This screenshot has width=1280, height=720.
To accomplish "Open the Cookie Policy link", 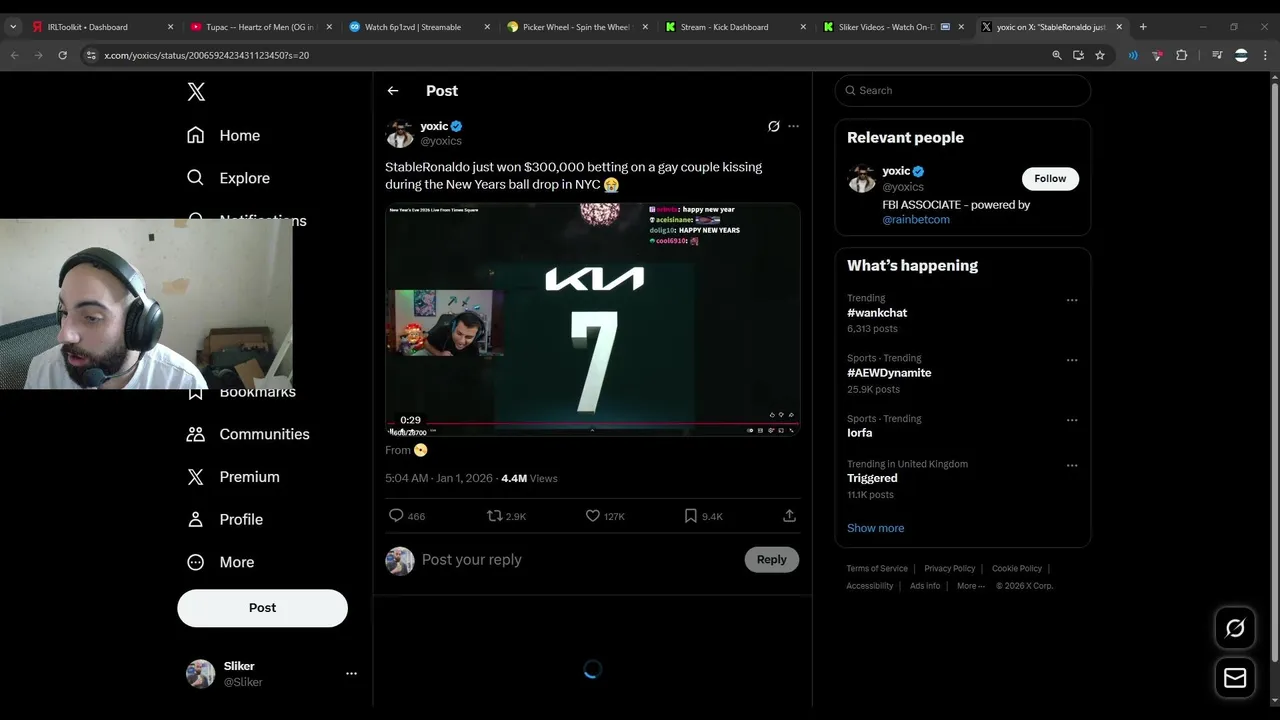I will pyautogui.click(x=1017, y=568).
